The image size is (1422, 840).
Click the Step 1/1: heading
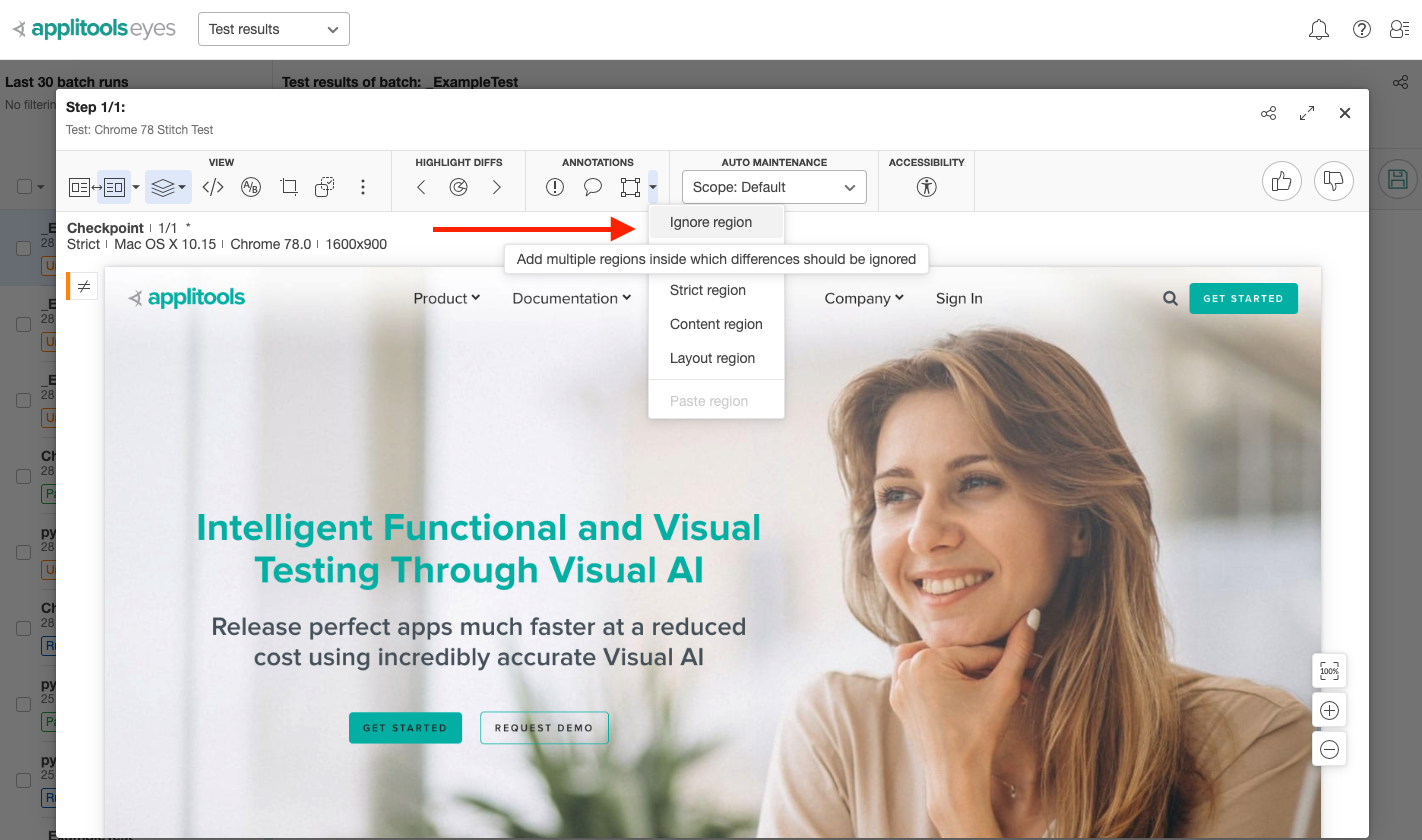(x=96, y=107)
